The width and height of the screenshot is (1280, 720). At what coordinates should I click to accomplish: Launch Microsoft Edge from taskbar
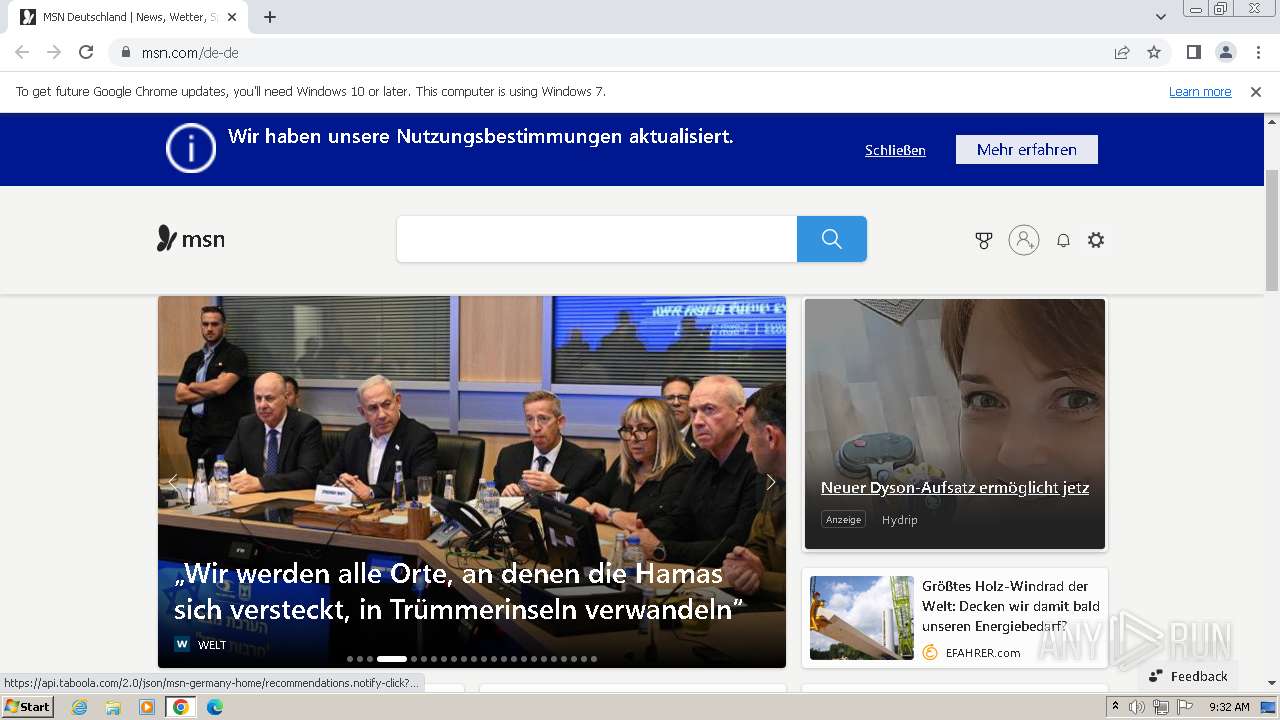tap(215, 707)
